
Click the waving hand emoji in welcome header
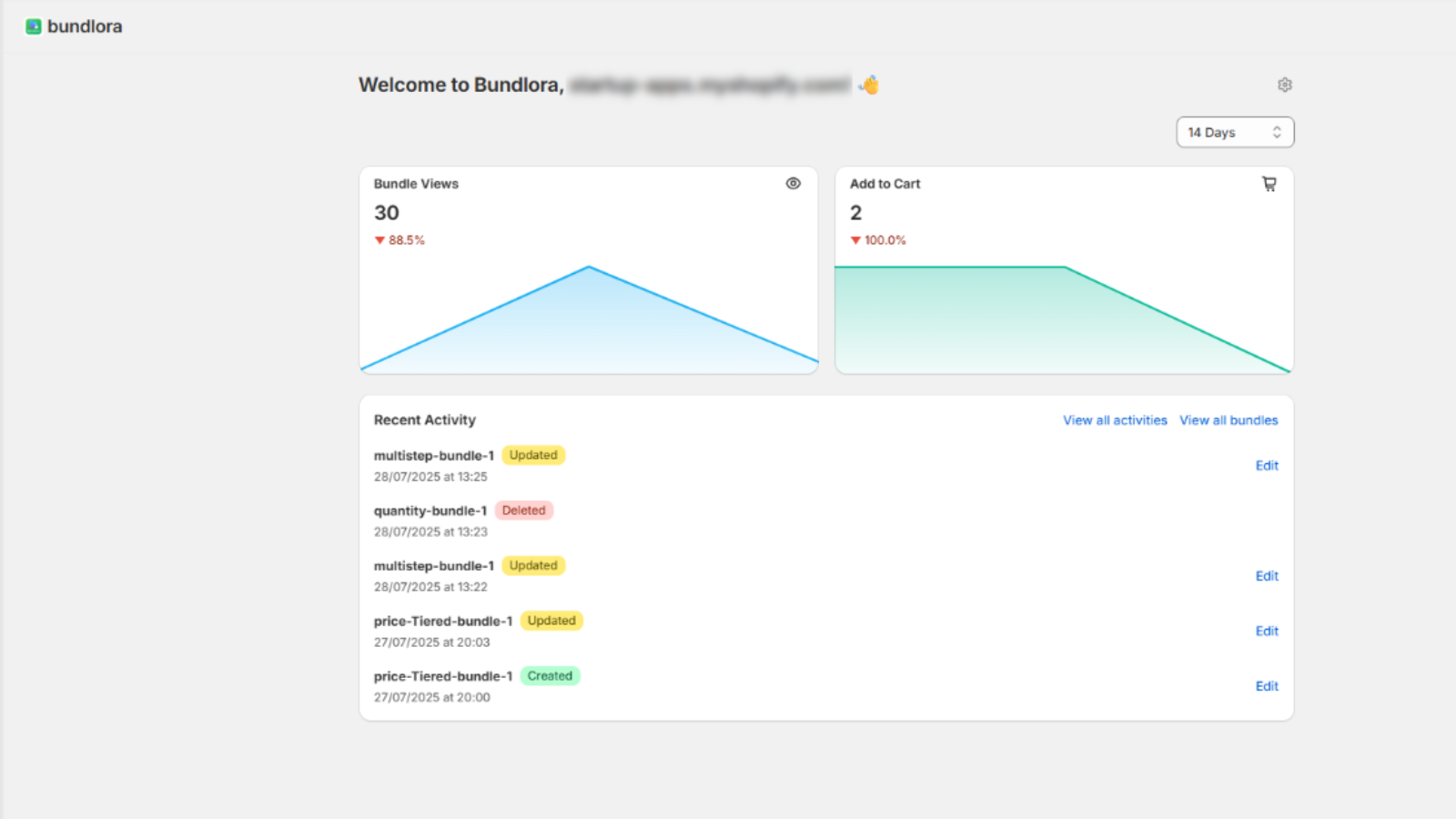tap(867, 85)
